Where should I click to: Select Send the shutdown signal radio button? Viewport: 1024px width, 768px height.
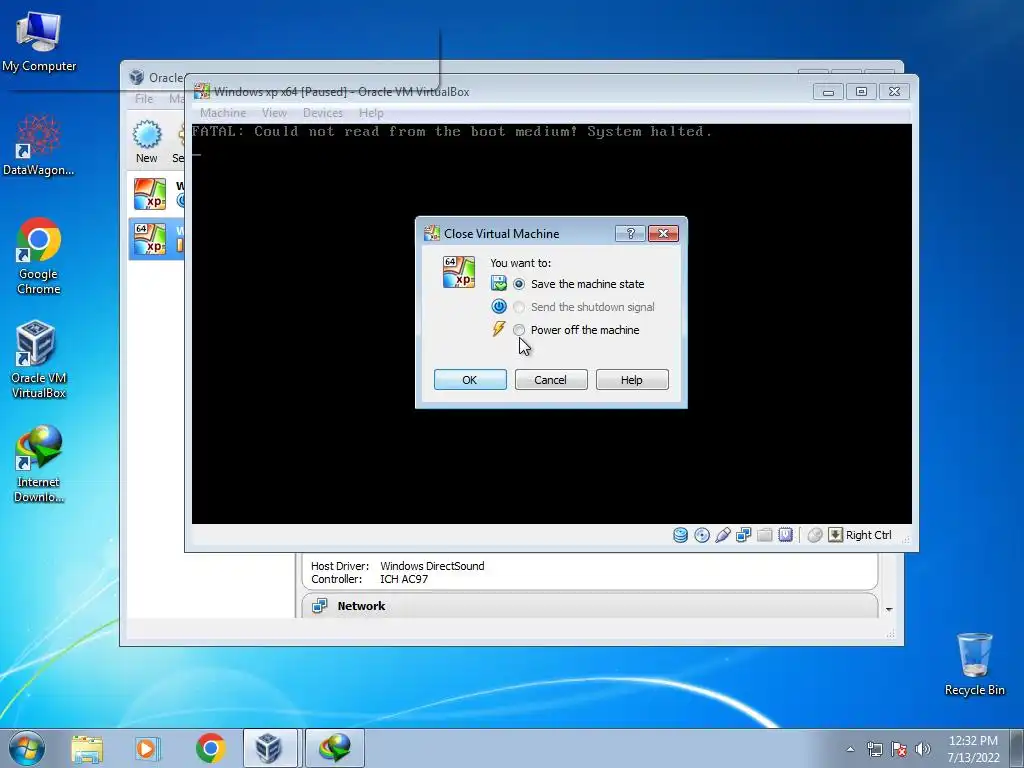(519, 307)
